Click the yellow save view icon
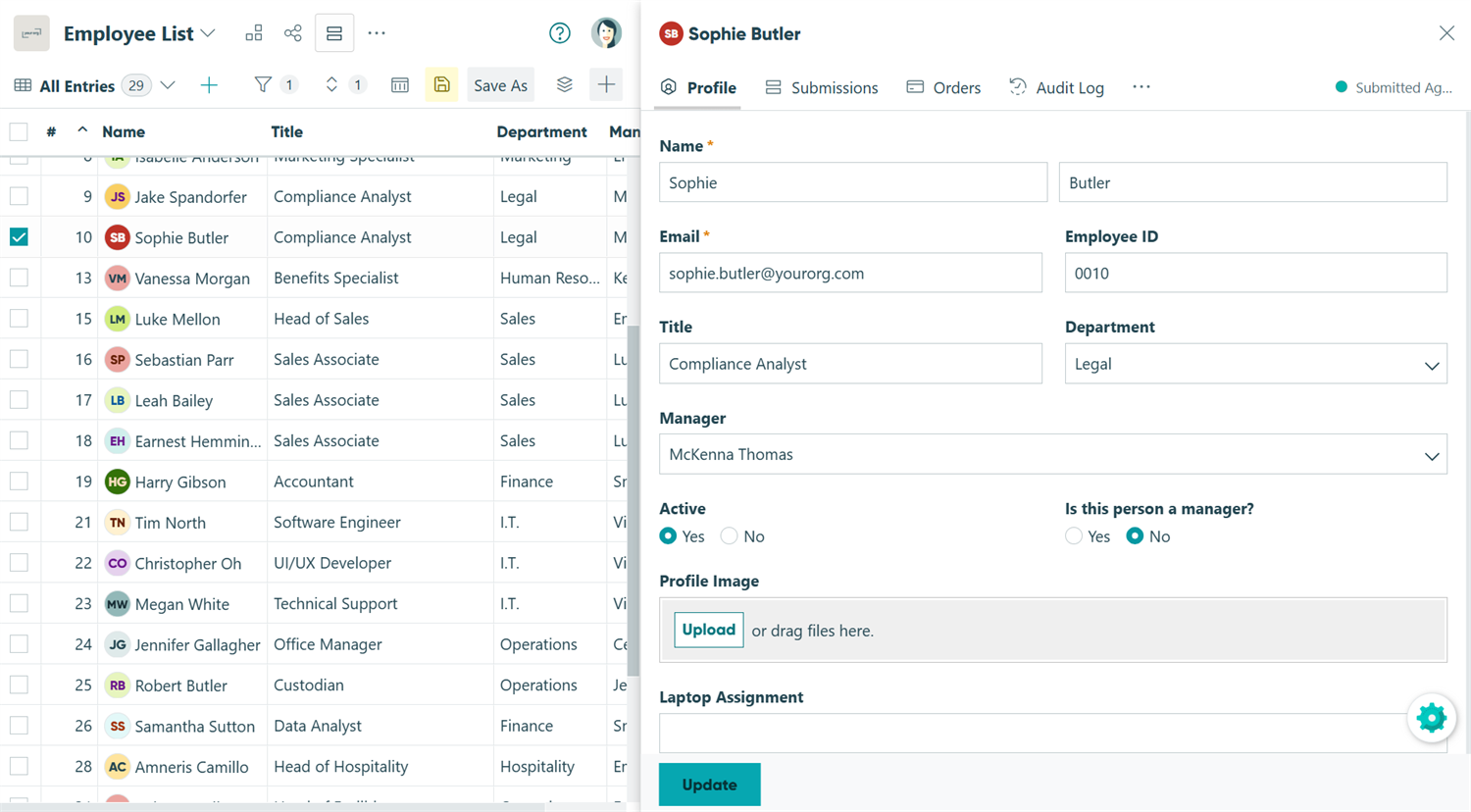 click(441, 85)
